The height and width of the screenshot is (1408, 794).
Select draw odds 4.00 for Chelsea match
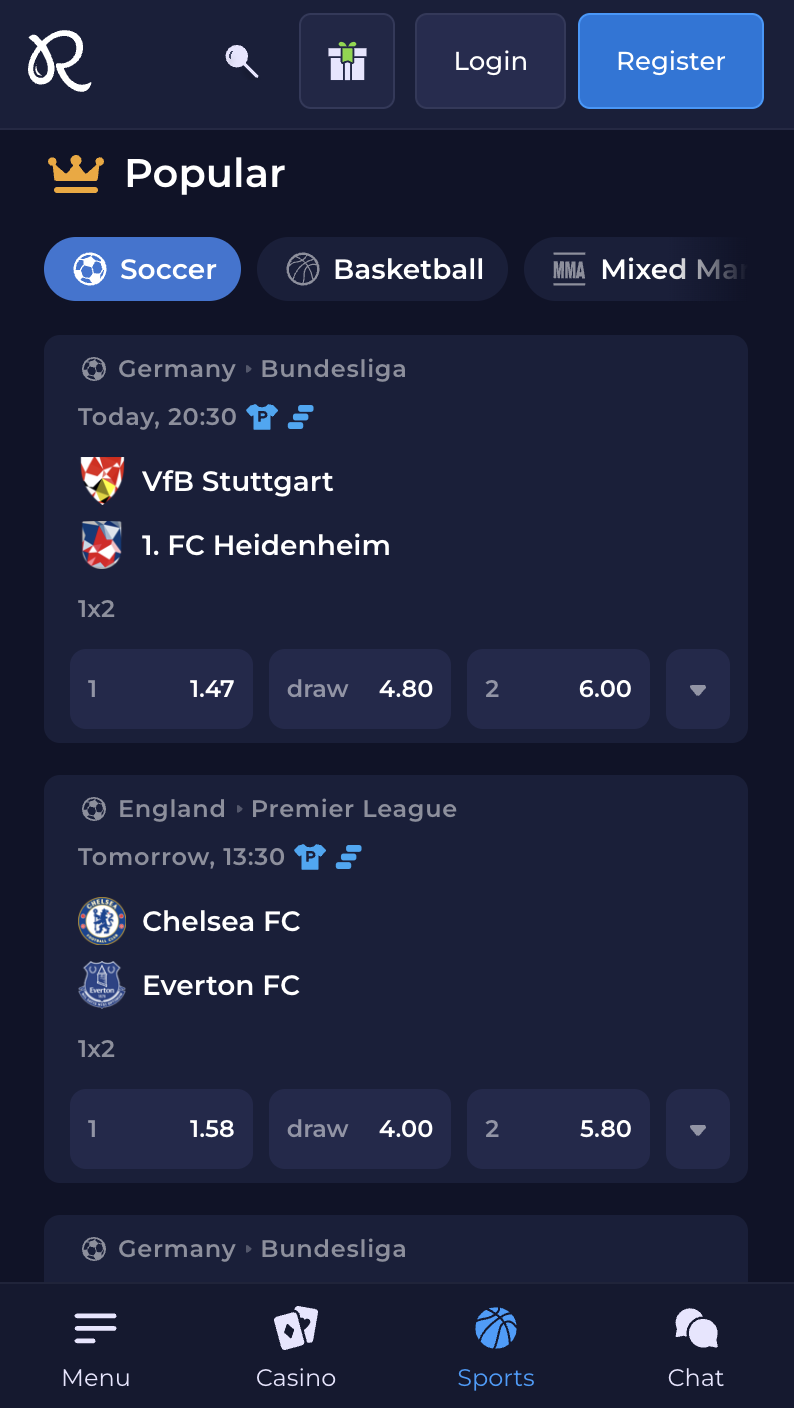[360, 1129]
